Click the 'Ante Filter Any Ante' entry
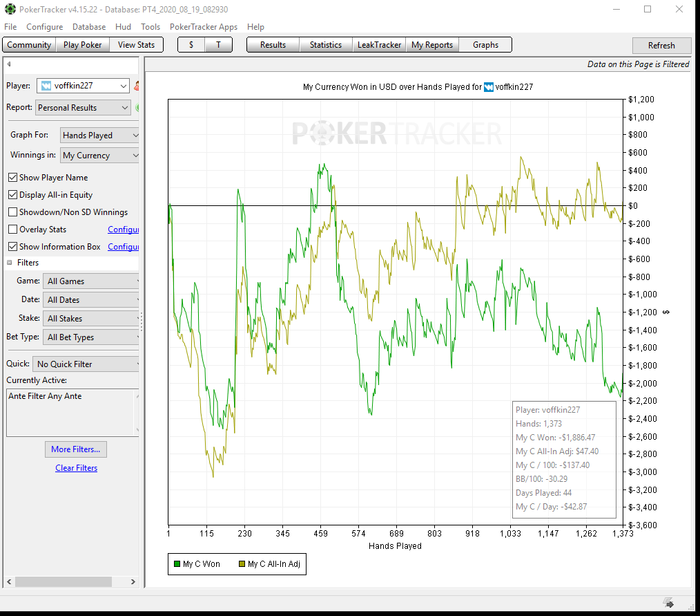Viewport: 700px width, 616px height. pos(45,396)
